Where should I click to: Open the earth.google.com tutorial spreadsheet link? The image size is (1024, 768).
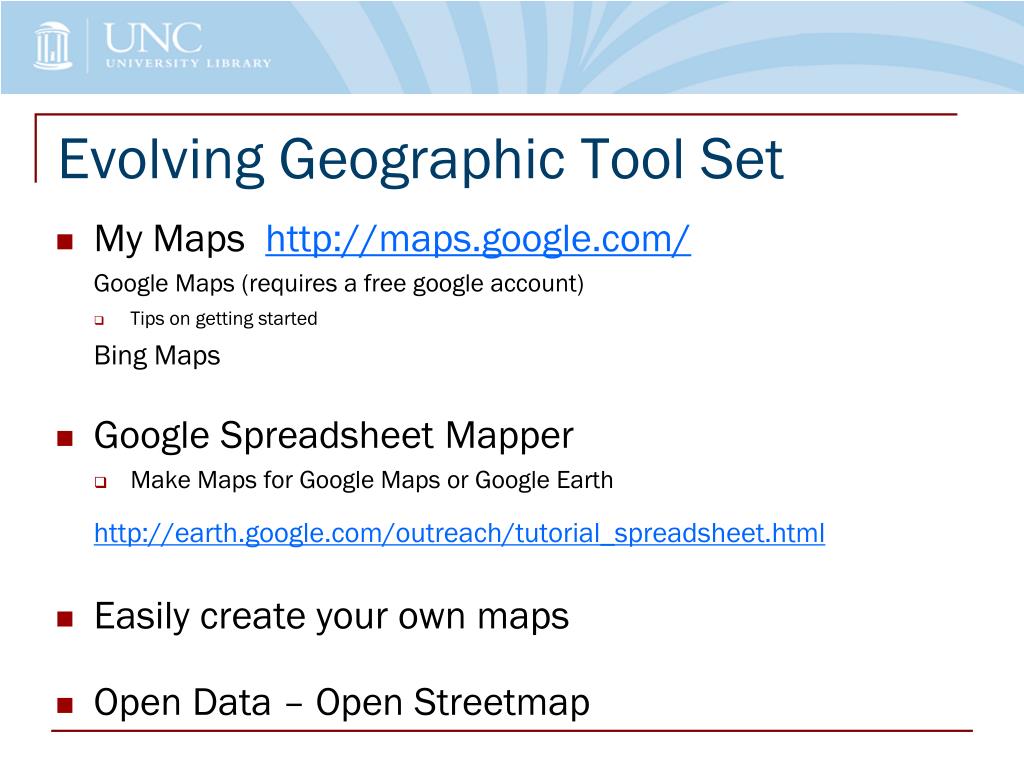(x=459, y=534)
